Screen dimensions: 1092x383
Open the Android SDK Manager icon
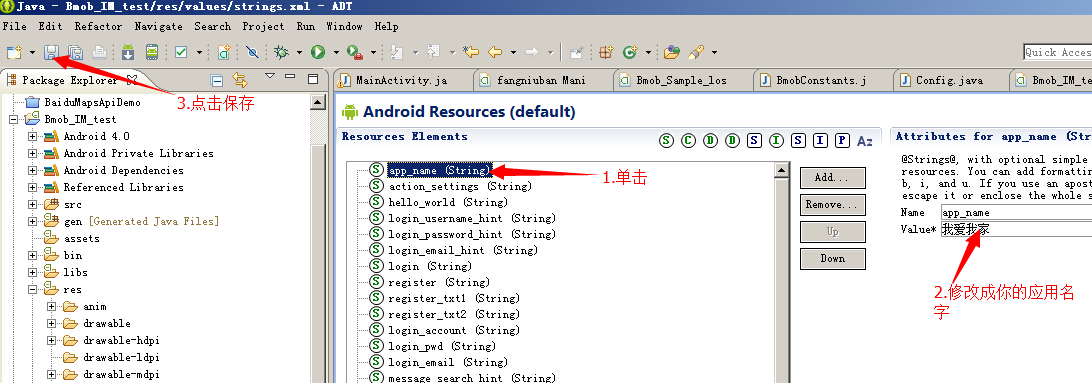pyautogui.click(x=128, y=52)
